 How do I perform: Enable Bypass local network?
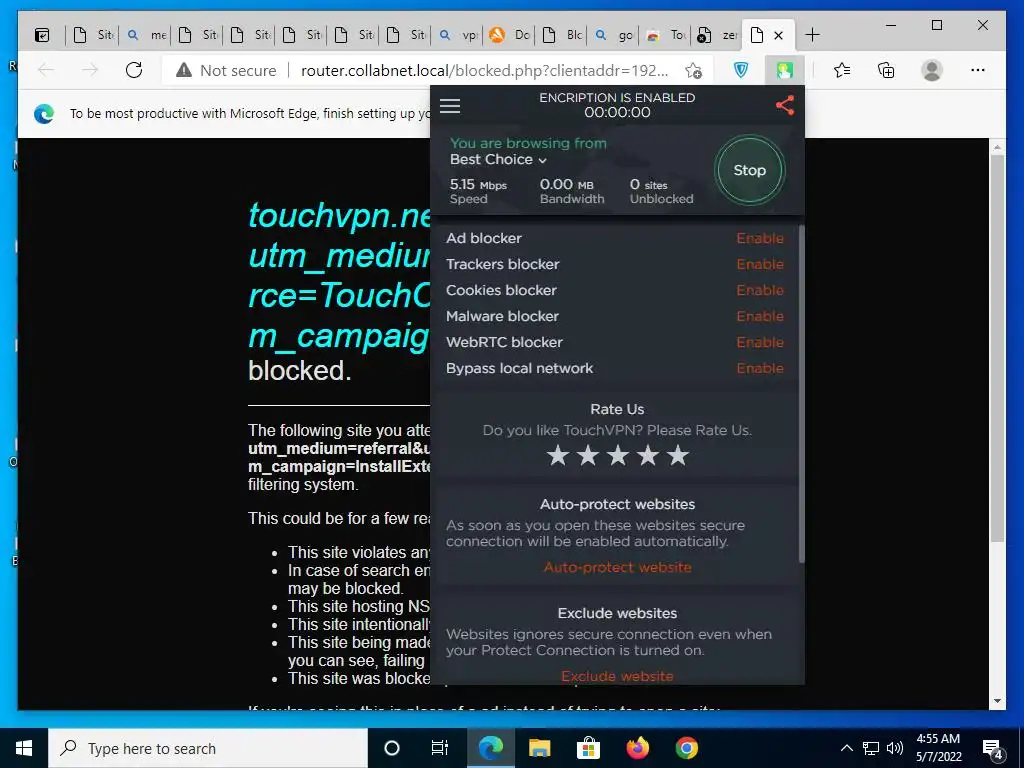pos(760,368)
